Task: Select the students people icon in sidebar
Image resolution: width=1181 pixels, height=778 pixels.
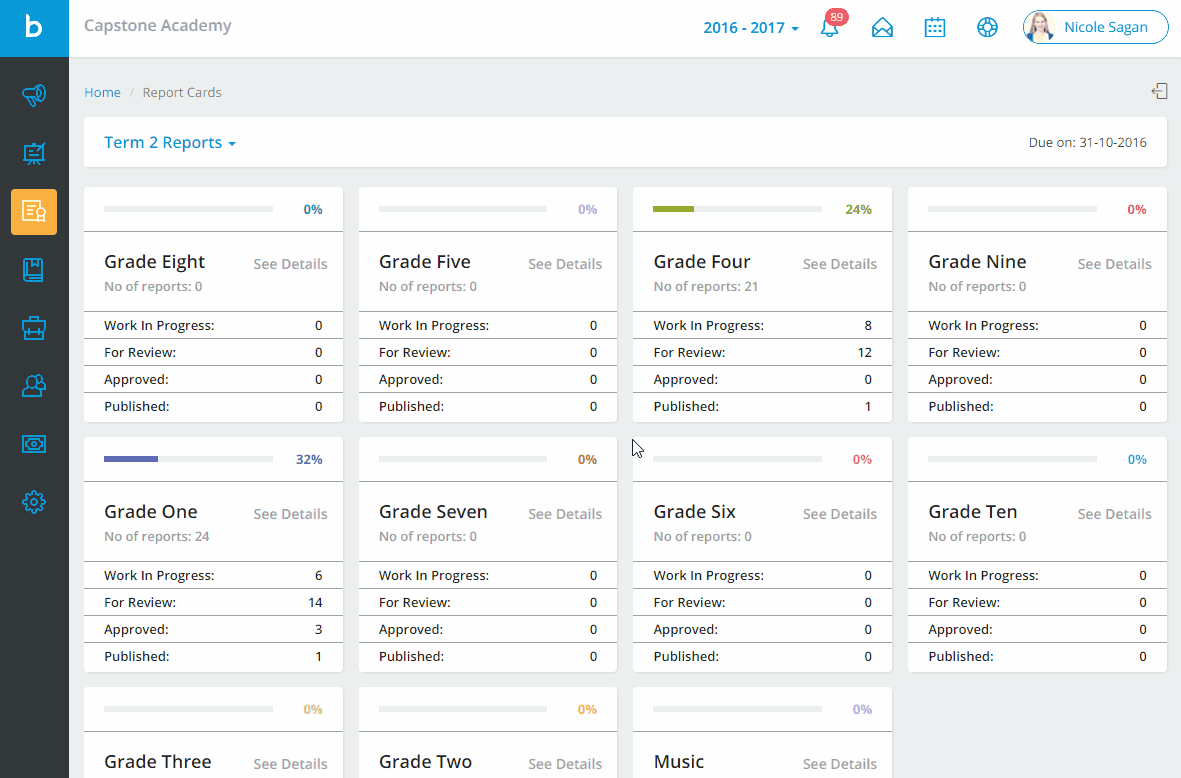Action: 34,385
